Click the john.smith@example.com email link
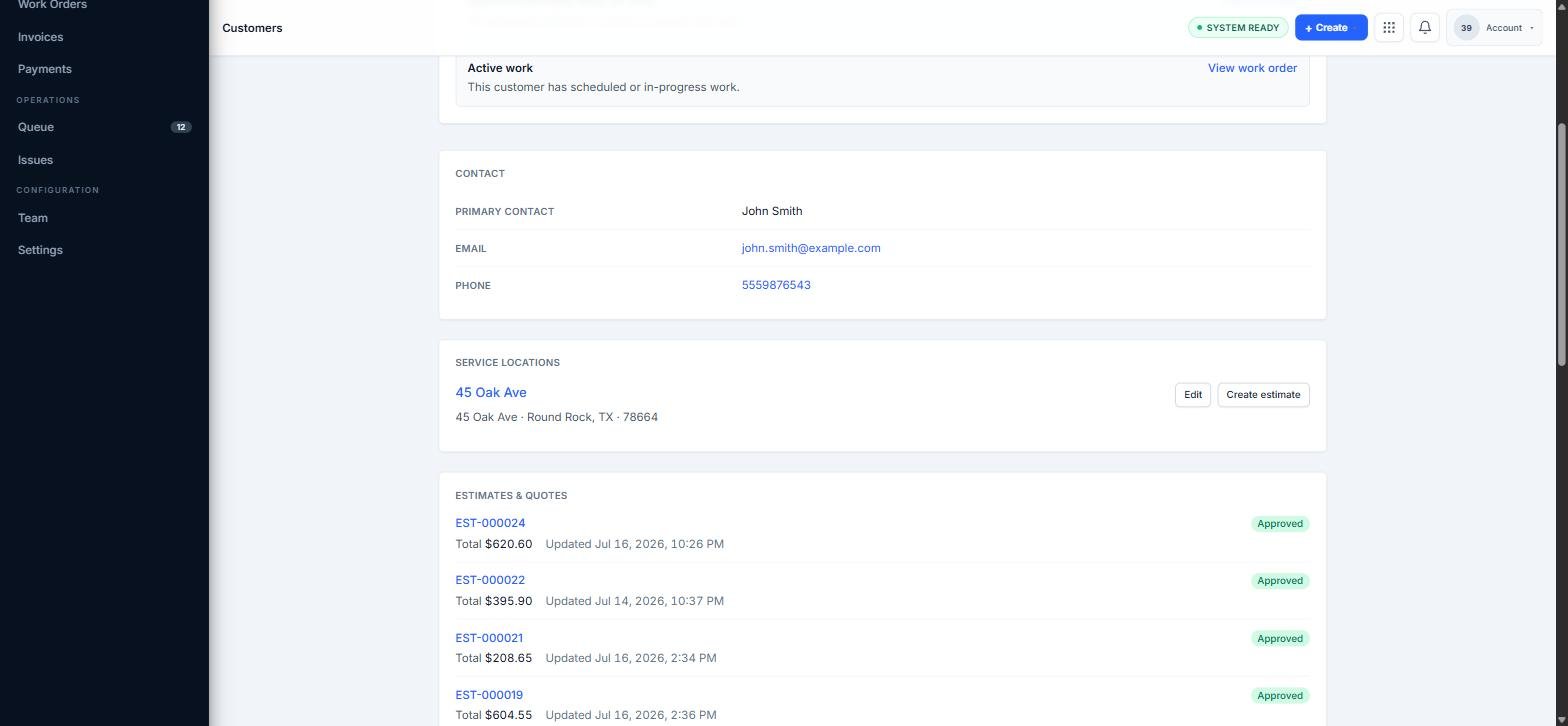The image size is (1568, 726). pos(811,248)
